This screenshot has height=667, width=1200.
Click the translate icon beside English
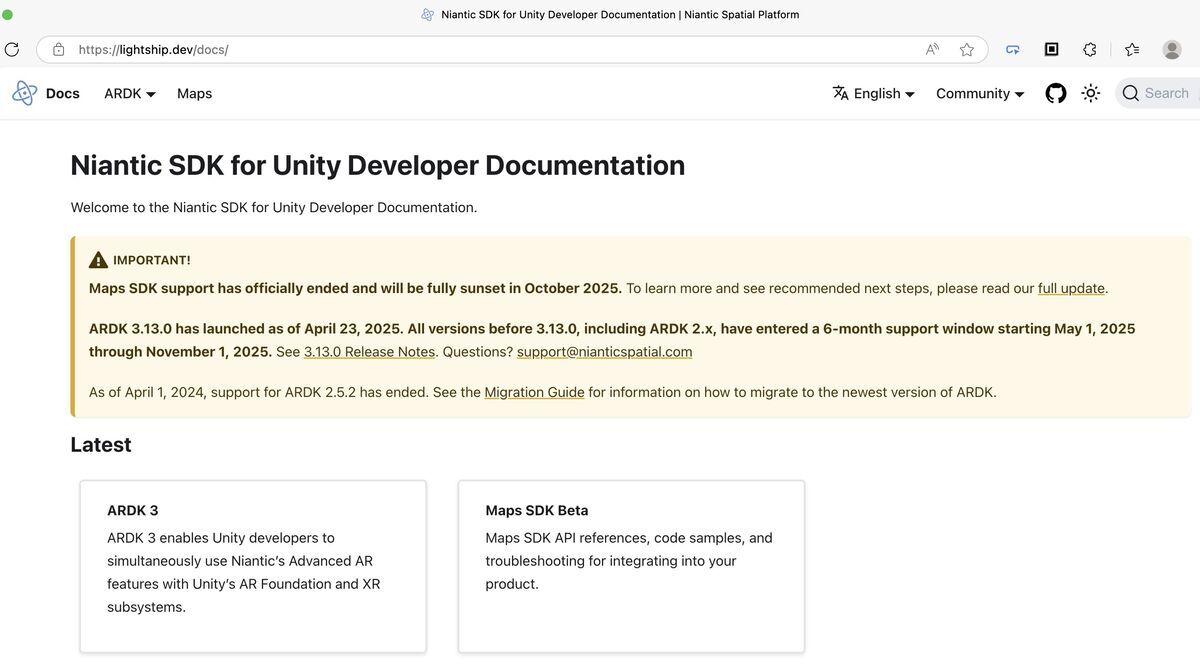coord(841,93)
